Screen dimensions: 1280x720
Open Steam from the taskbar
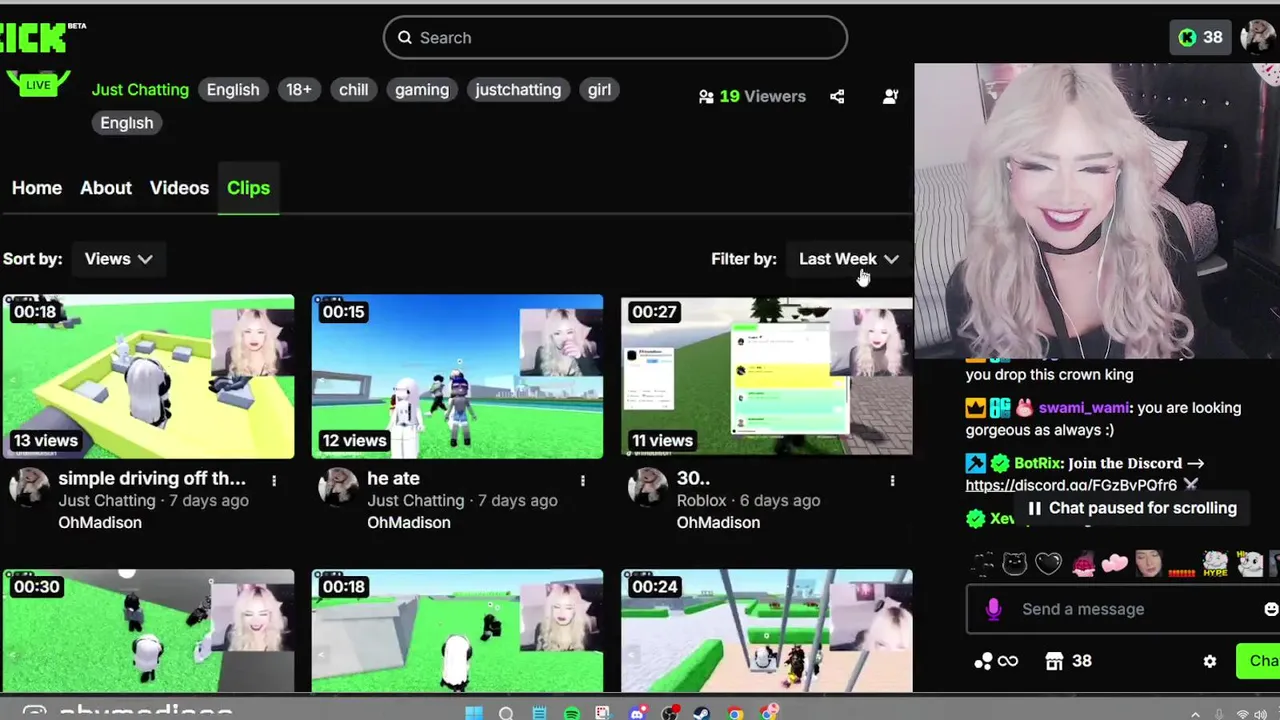click(x=702, y=713)
